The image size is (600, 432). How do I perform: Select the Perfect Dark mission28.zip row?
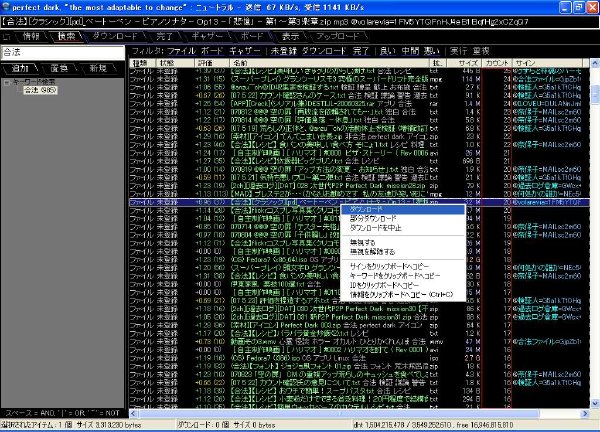point(359,186)
